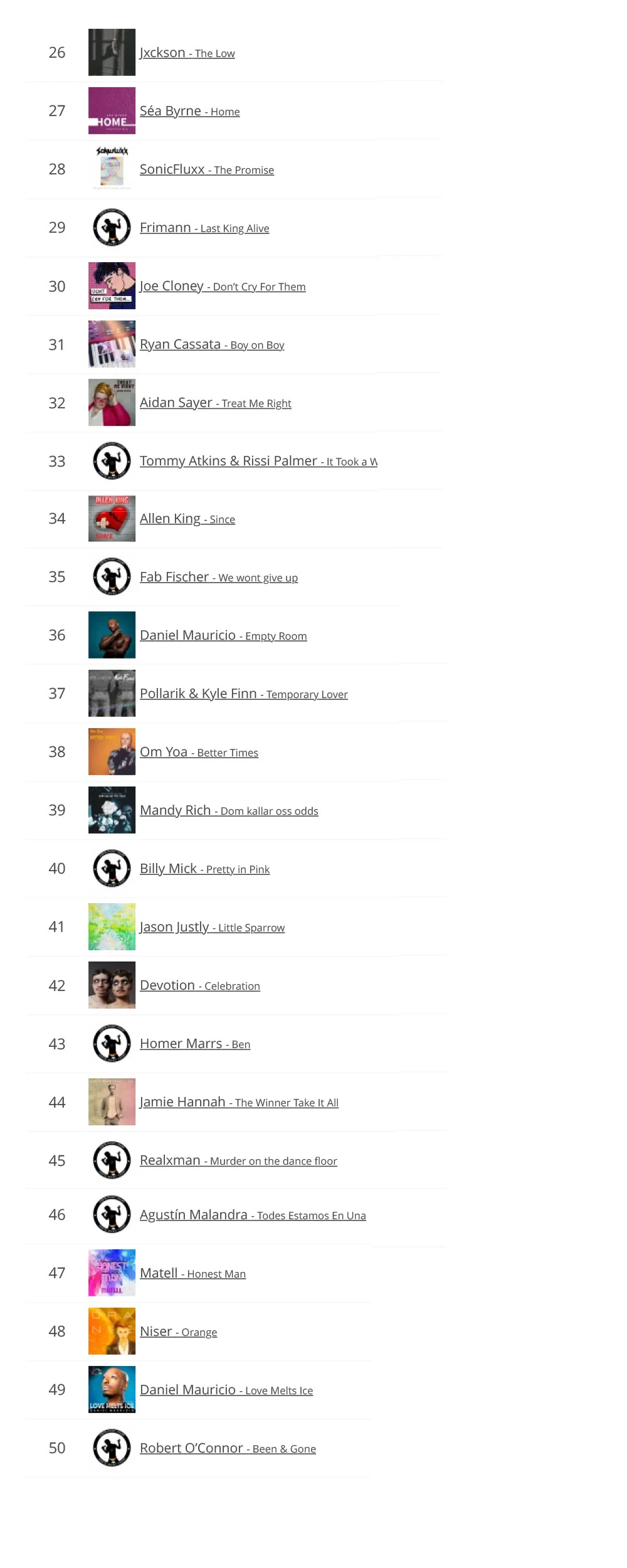This screenshot has height=1568, width=627.
Task: Click the logo icon beside Billy Mick
Action: (112, 868)
